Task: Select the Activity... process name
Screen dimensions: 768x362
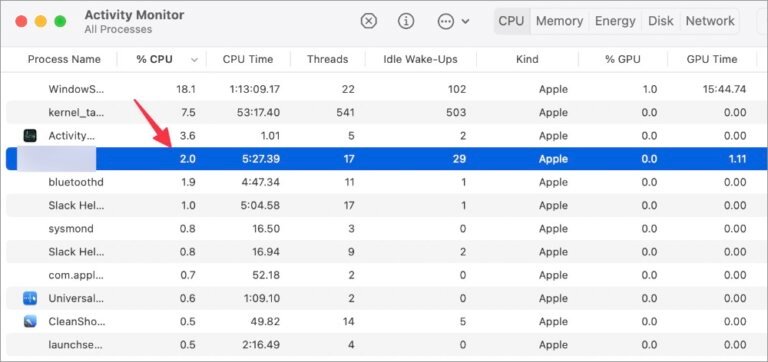Action: pos(72,136)
